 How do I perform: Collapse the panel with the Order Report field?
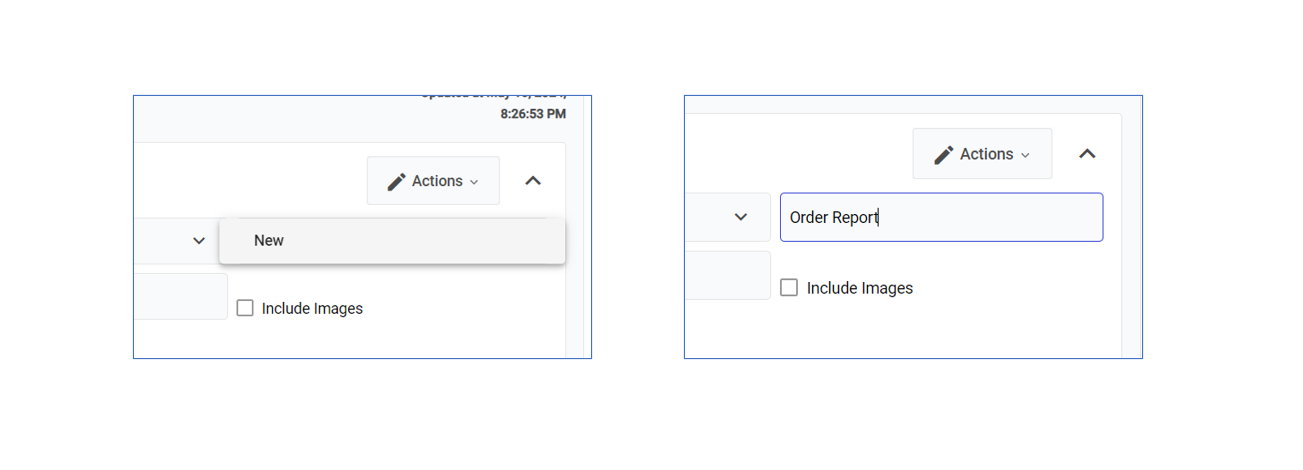click(x=1087, y=154)
